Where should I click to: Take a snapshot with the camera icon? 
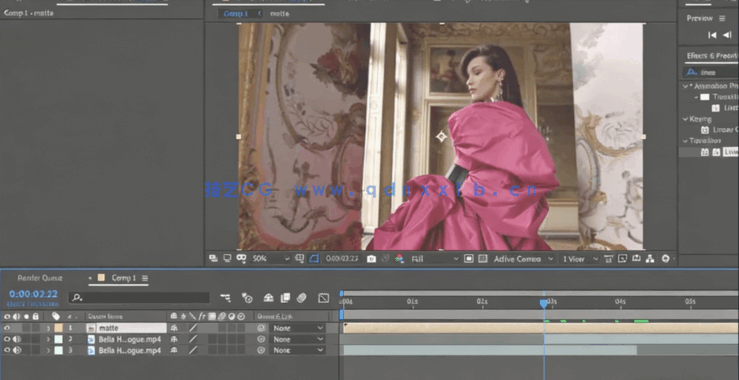[371, 258]
